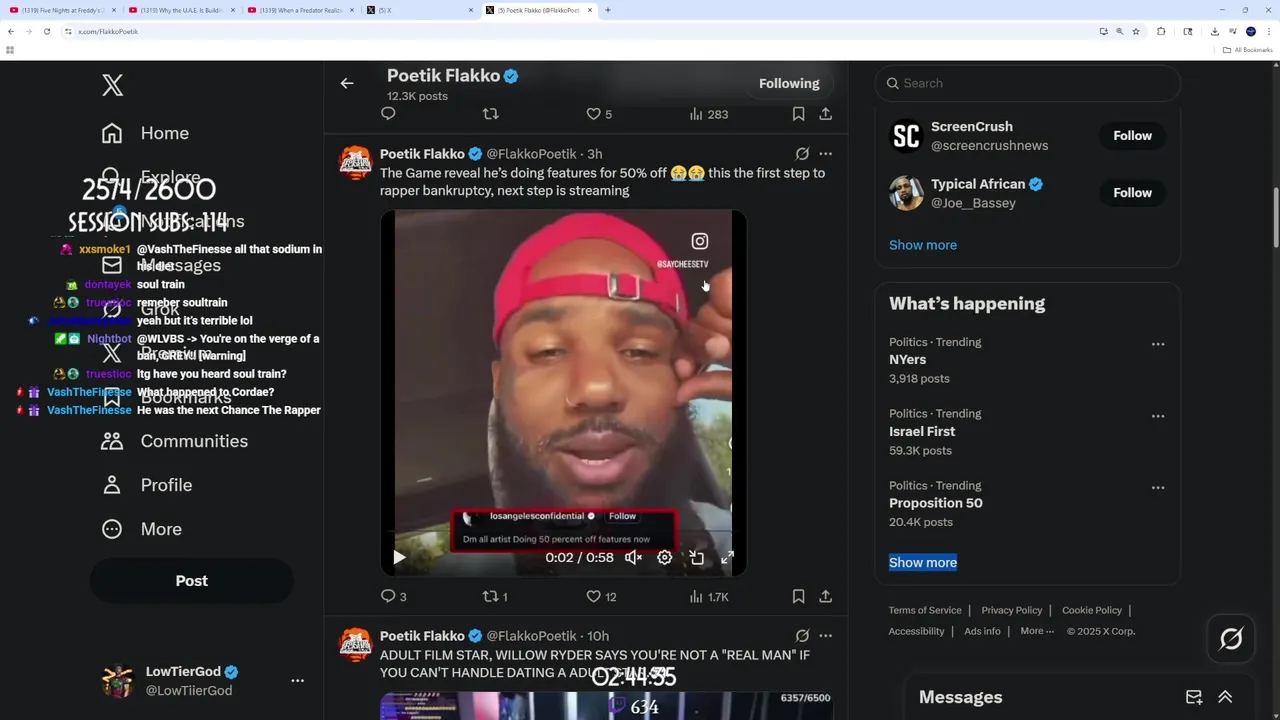Unmute the video volume icon
The image size is (1280, 720).
633,558
